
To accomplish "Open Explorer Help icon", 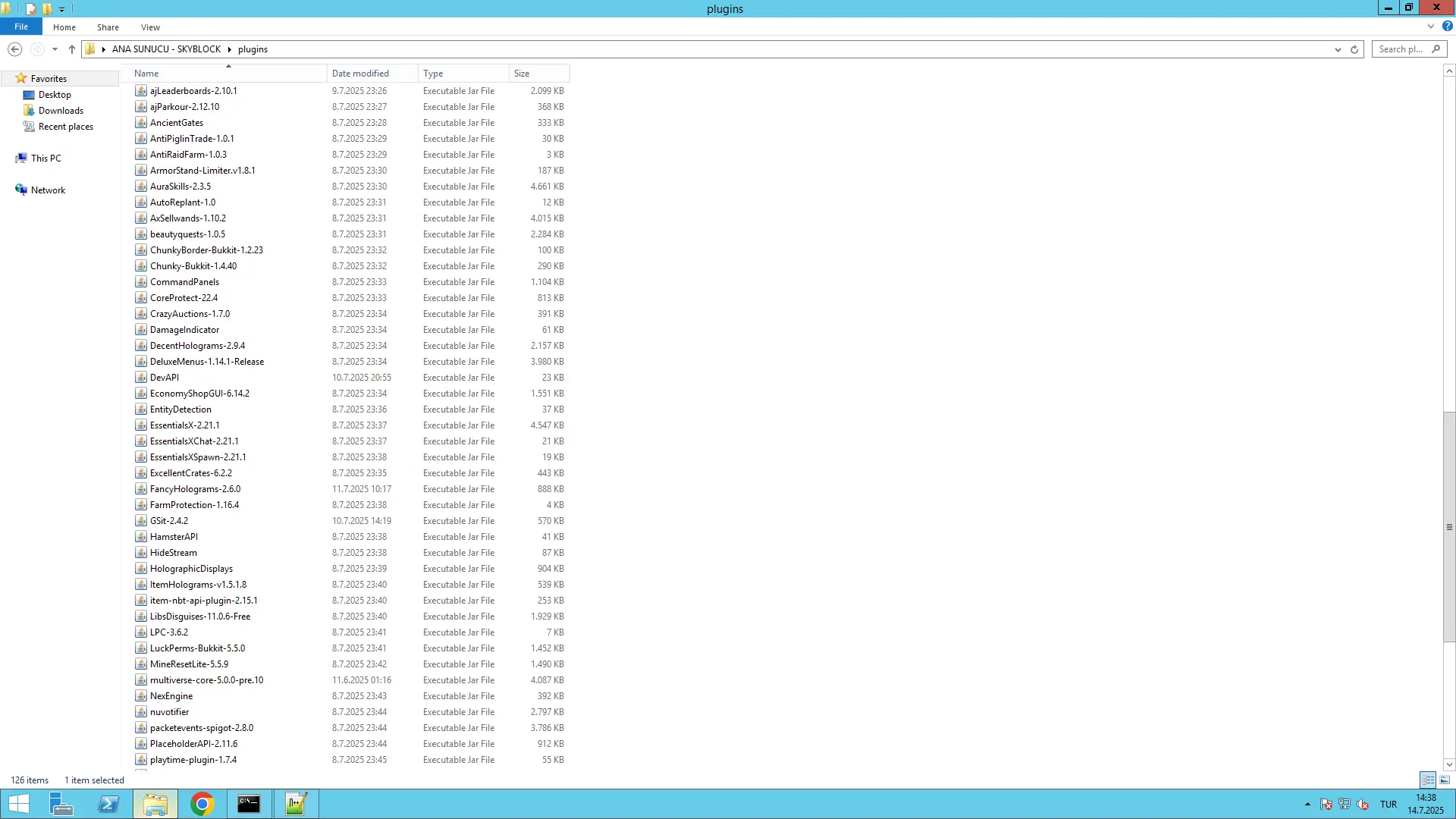I will 1447,27.
